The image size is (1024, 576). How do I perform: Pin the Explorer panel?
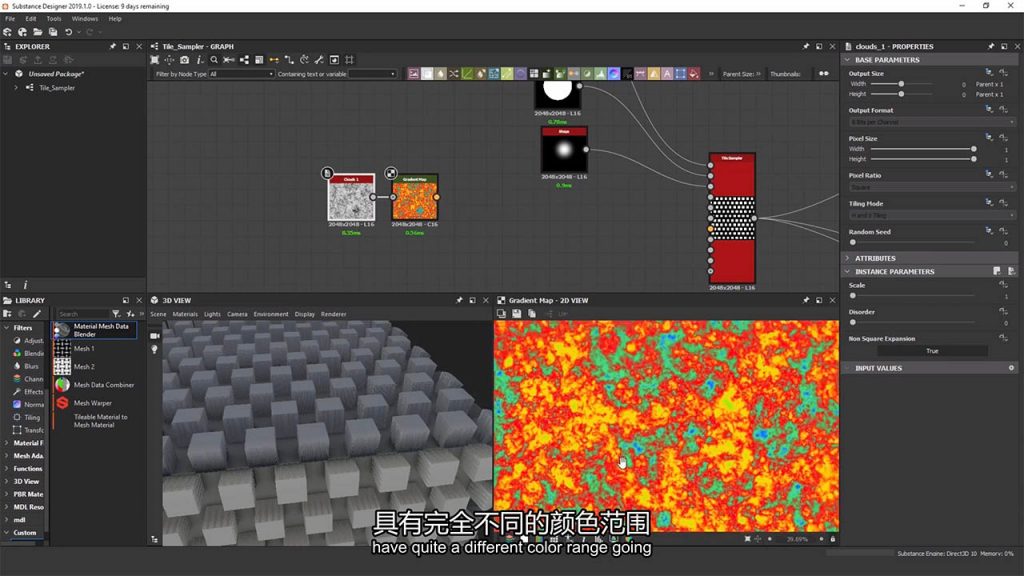112,46
